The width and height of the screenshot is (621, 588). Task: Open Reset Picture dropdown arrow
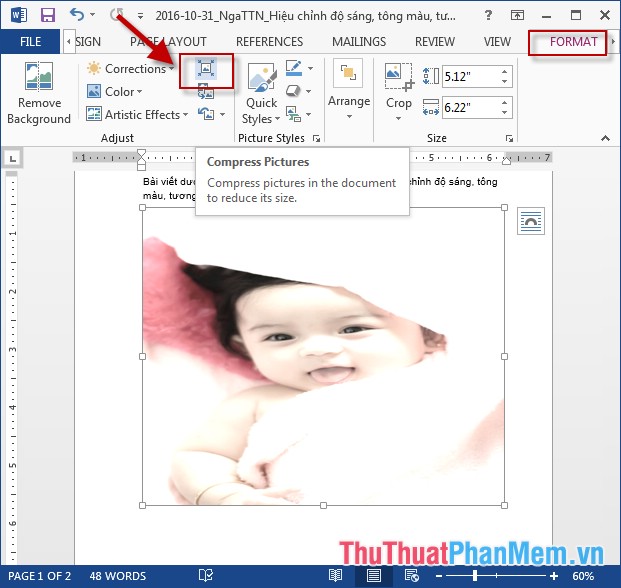point(223,114)
